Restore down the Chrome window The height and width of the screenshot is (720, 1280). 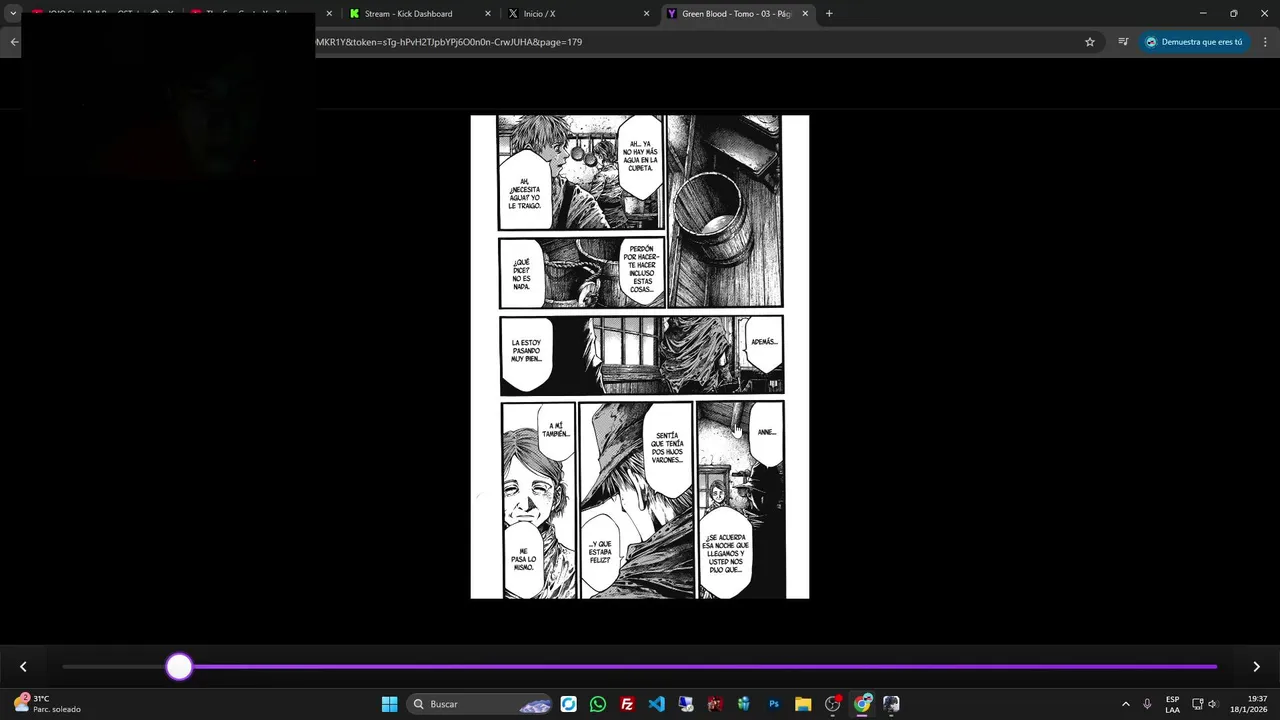click(1233, 14)
